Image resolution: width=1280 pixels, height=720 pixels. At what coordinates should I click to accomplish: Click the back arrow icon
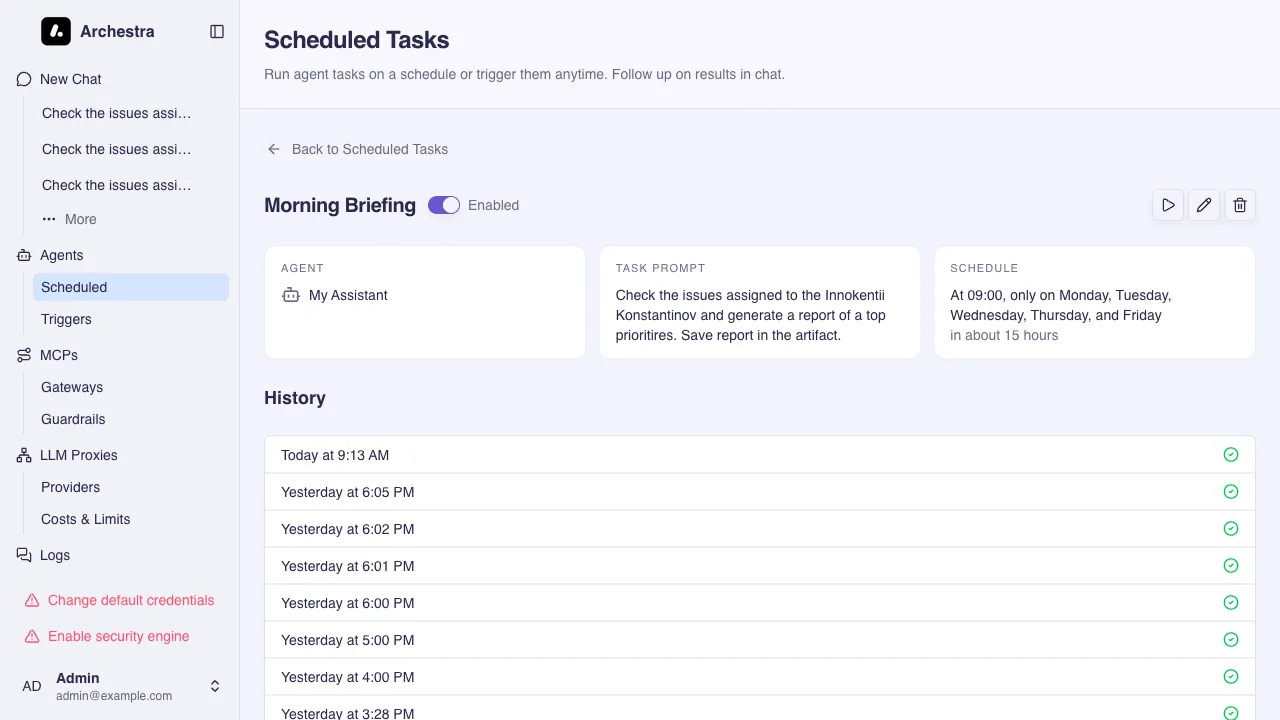pyautogui.click(x=274, y=149)
